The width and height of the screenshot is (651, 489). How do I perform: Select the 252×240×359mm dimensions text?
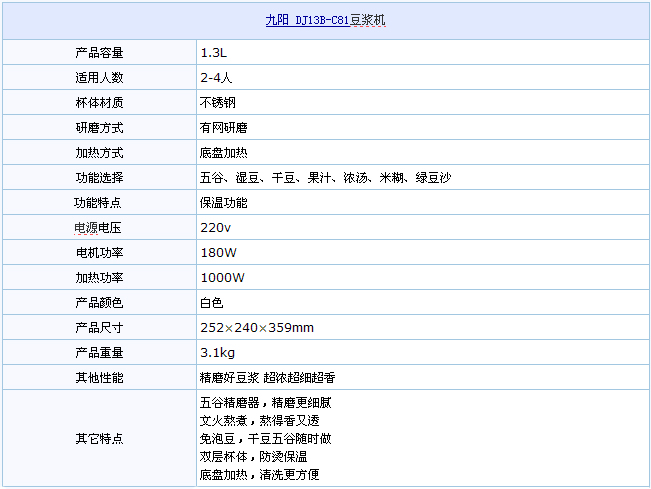pos(257,328)
